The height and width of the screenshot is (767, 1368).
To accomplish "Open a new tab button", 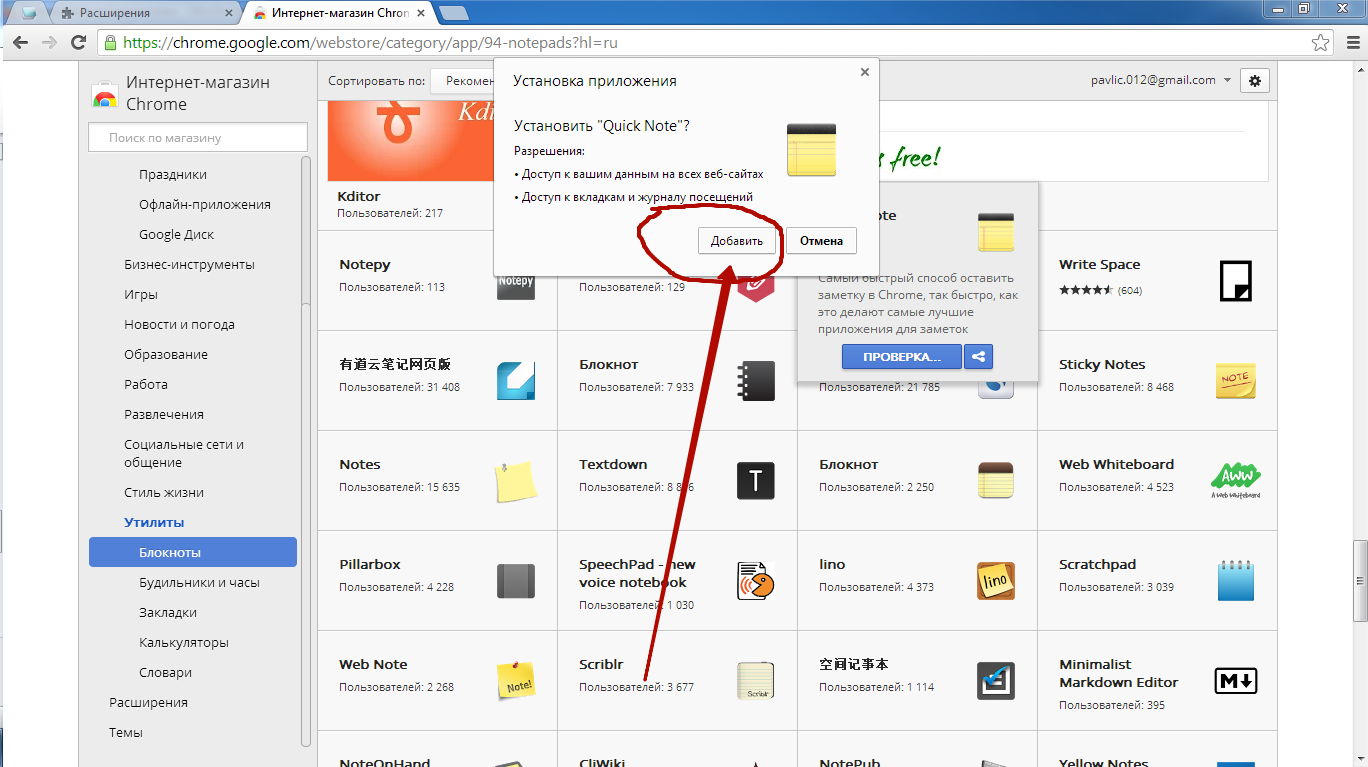I will pos(454,13).
